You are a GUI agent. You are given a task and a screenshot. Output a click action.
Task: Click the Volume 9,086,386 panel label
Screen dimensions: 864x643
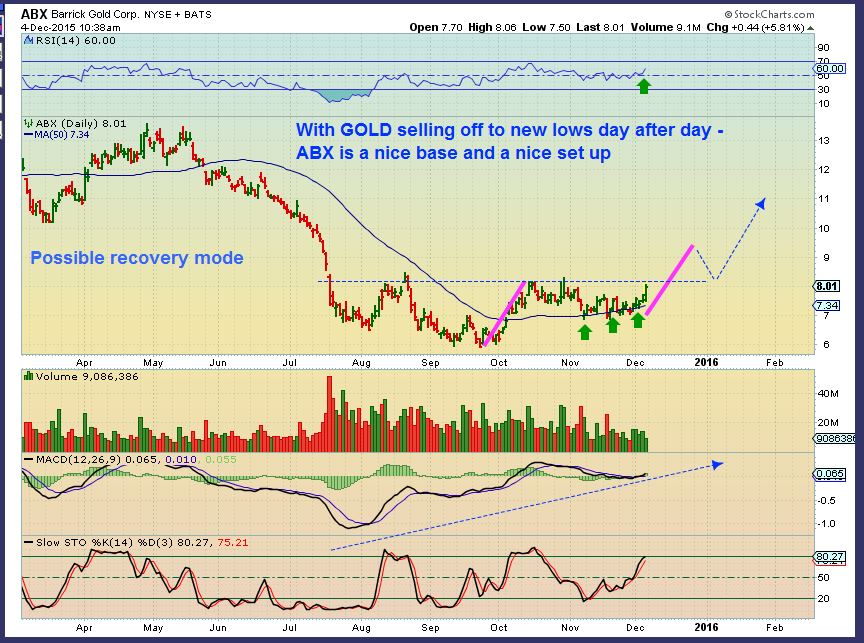[x=87, y=376]
